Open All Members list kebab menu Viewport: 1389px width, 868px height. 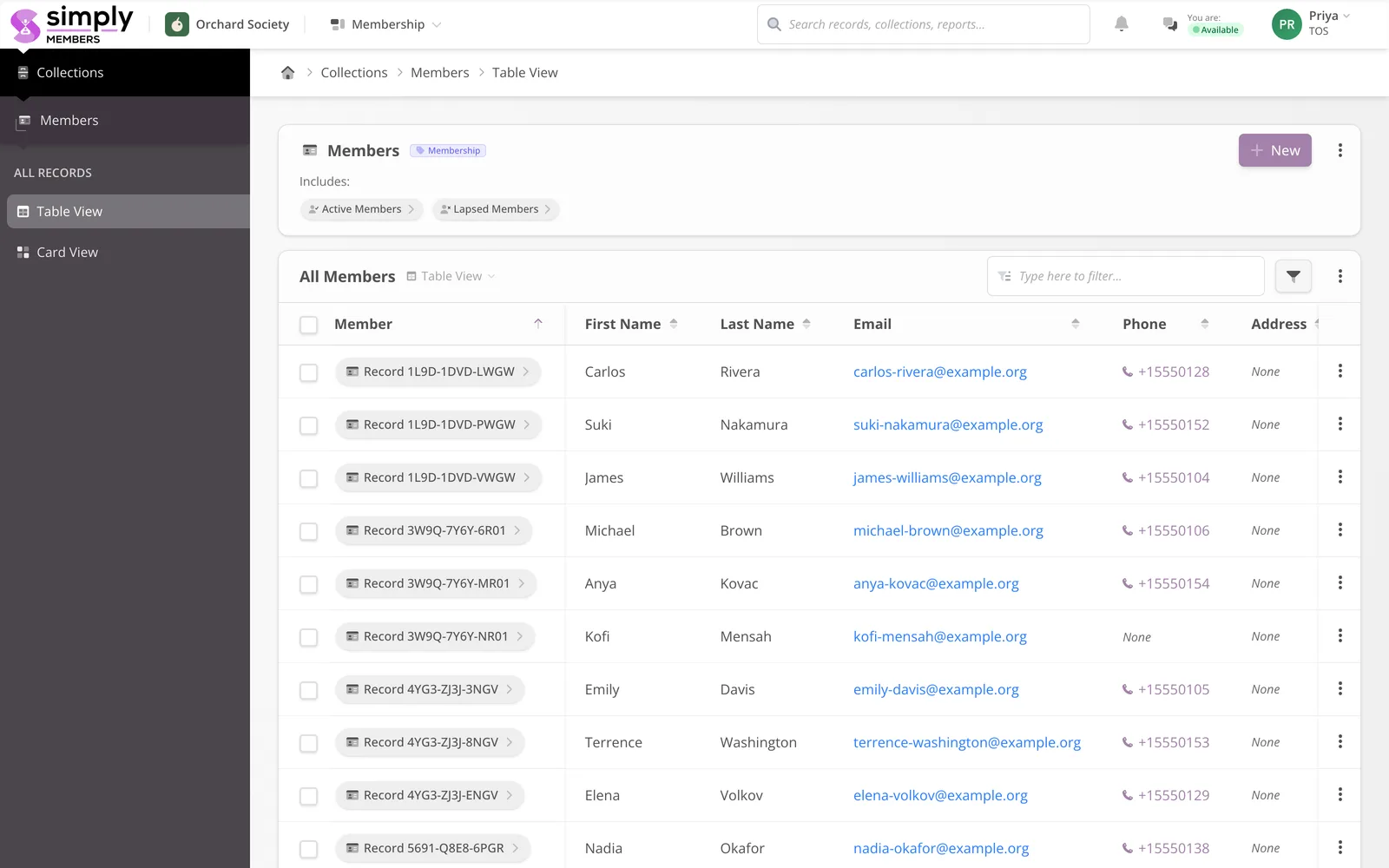click(1340, 276)
